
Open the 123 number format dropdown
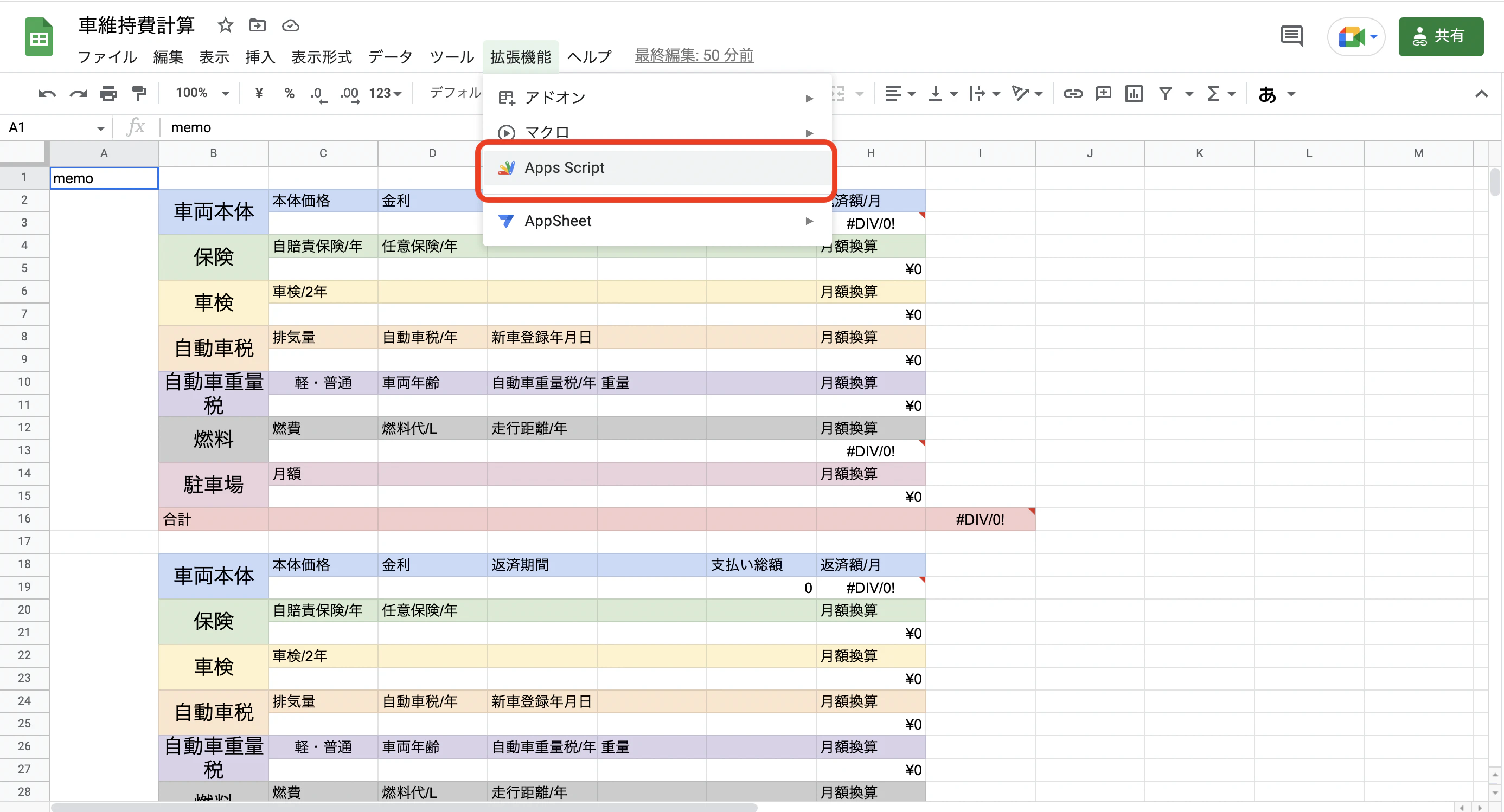[x=385, y=93]
